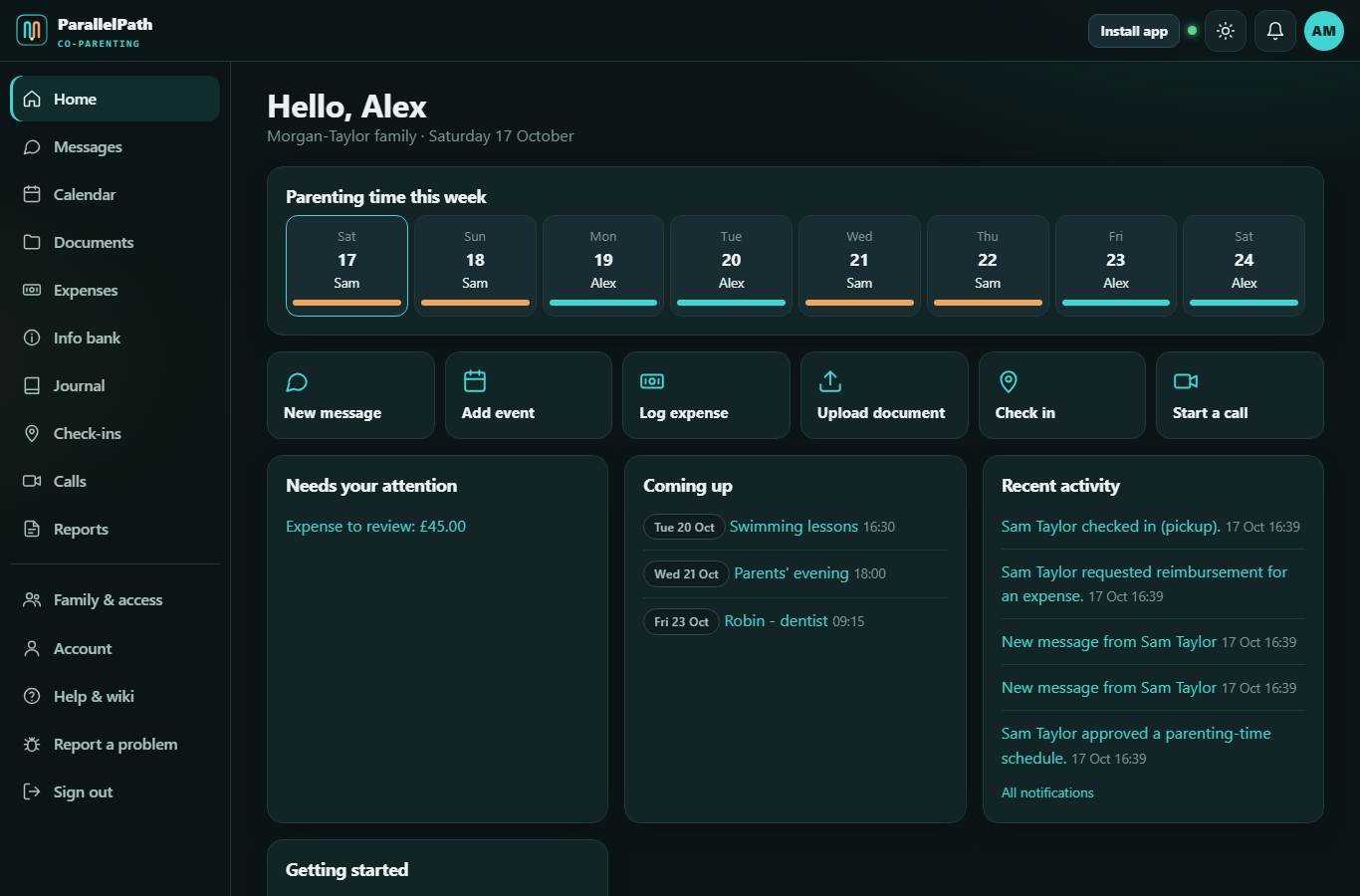The image size is (1360, 896).
Task: View All notifications link
Action: coord(1047,793)
